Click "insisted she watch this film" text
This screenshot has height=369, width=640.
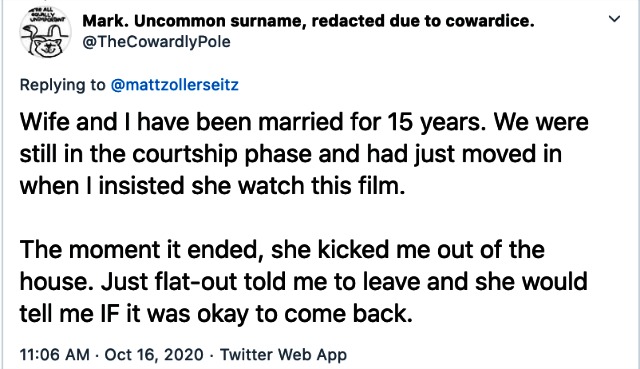coord(252,186)
